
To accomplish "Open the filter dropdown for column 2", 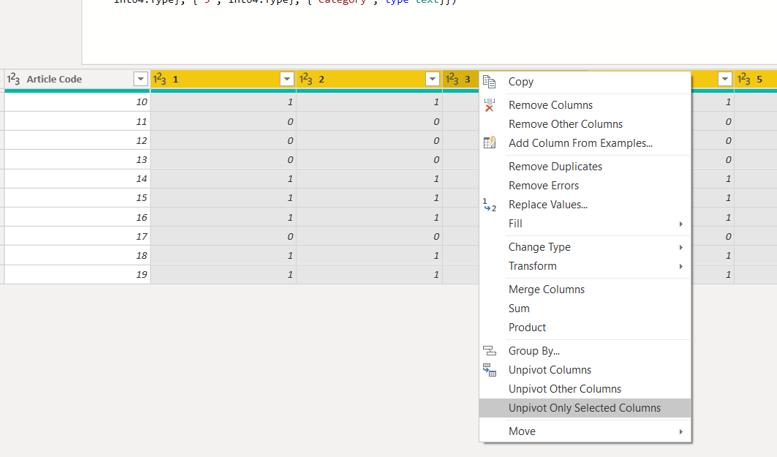I will (x=432, y=79).
